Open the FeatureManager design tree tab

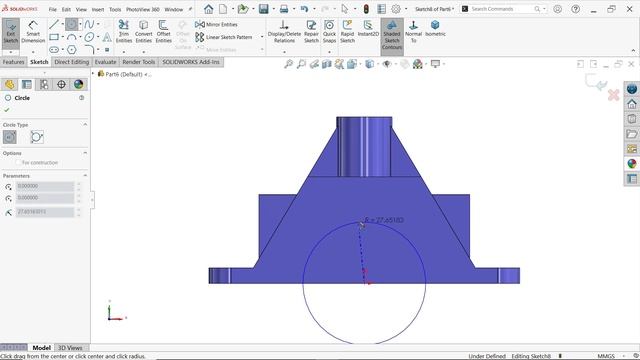pyautogui.click(x=9, y=84)
